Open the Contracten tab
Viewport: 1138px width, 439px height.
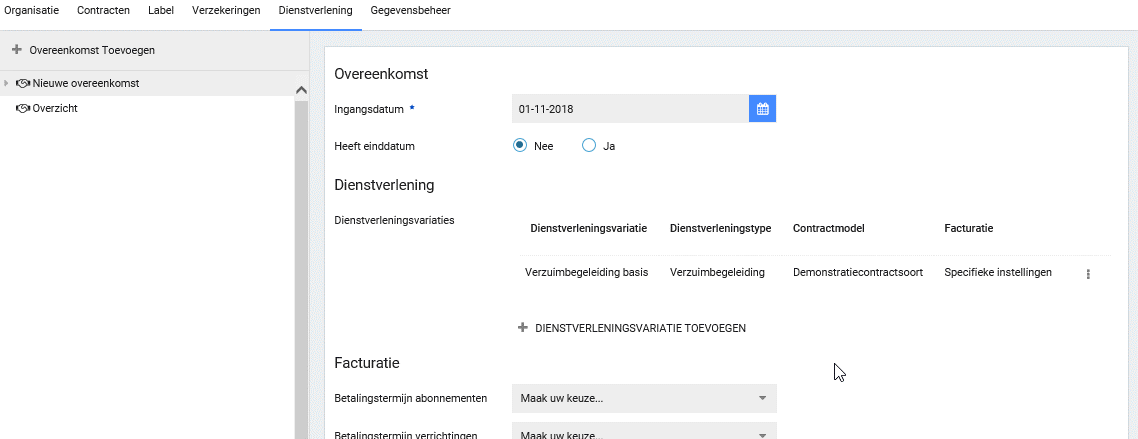(103, 11)
